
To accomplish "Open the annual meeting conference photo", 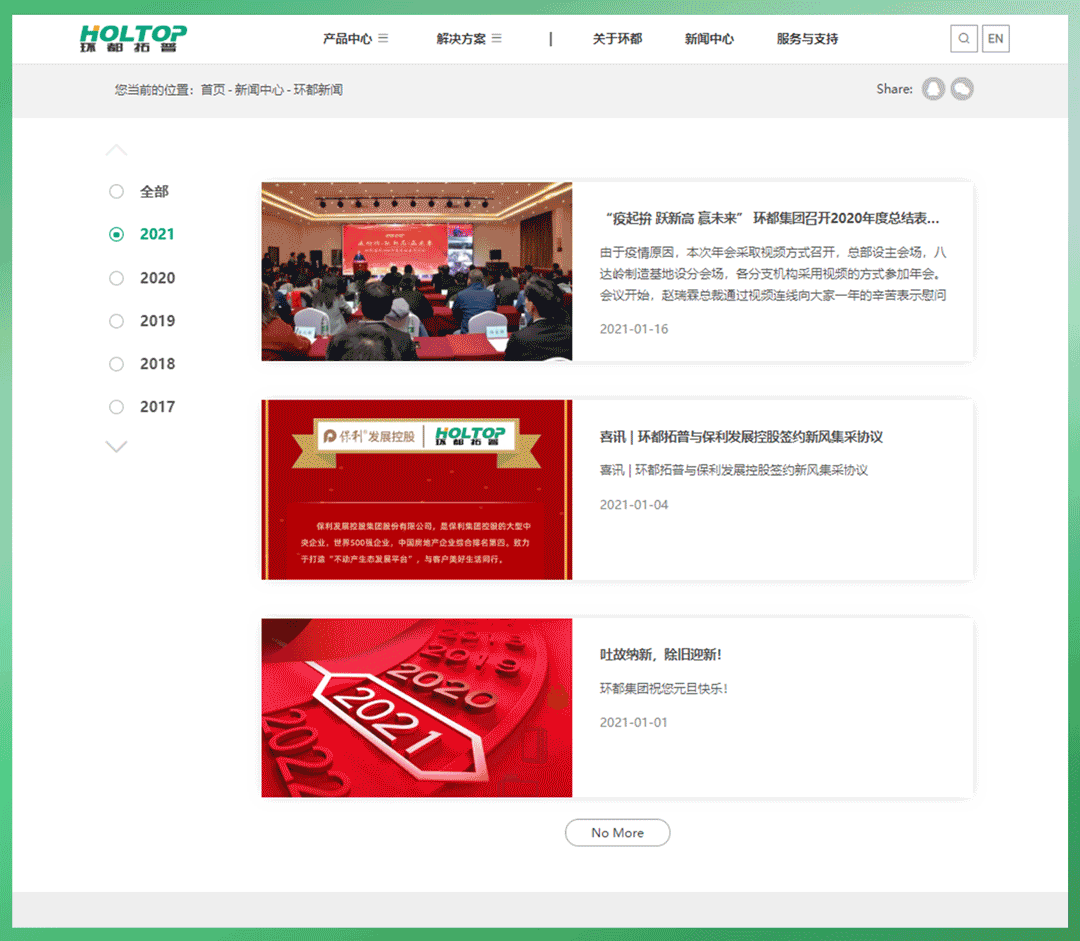I will tap(417, 271).
